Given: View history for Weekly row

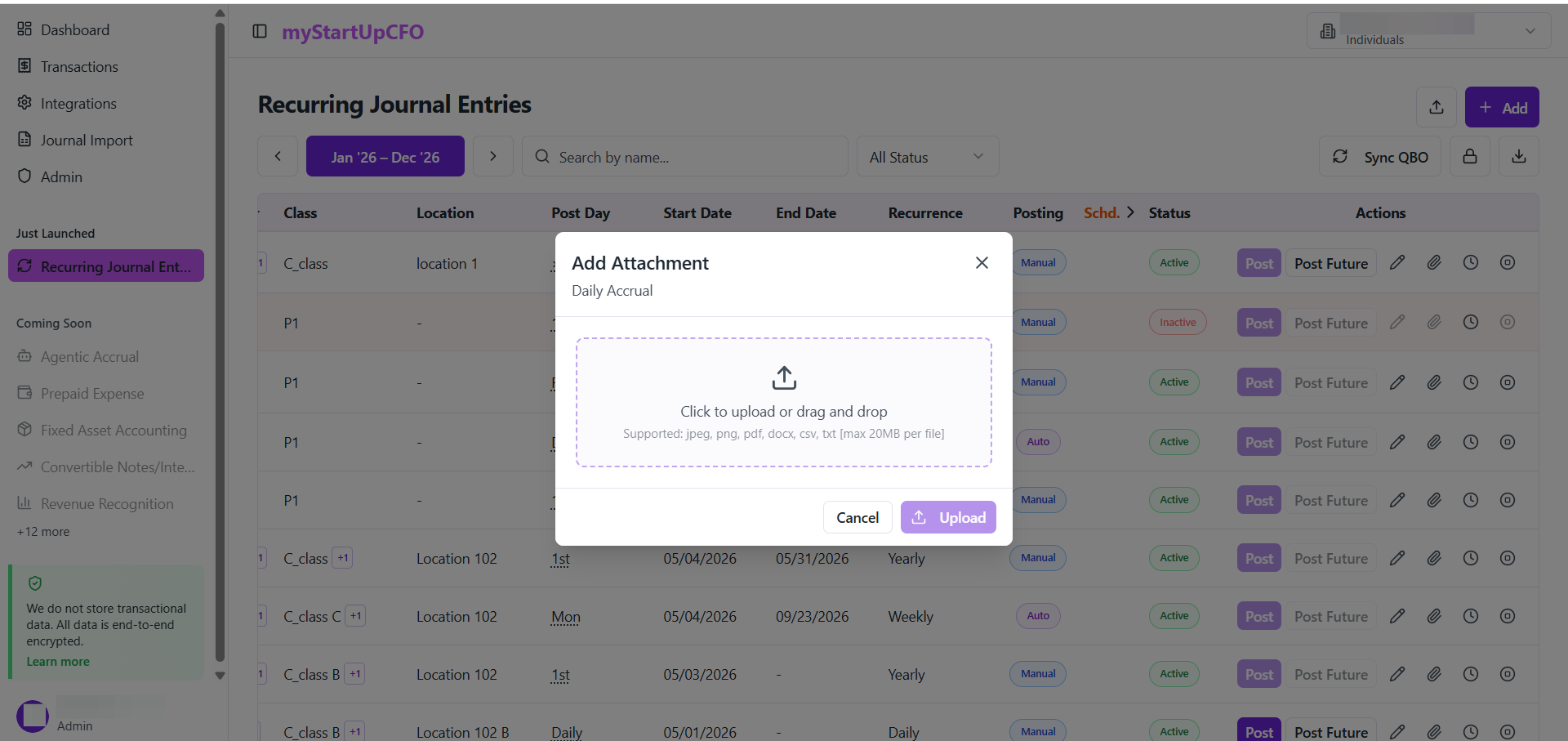Looking at the screenshot, I should 1471,616.
